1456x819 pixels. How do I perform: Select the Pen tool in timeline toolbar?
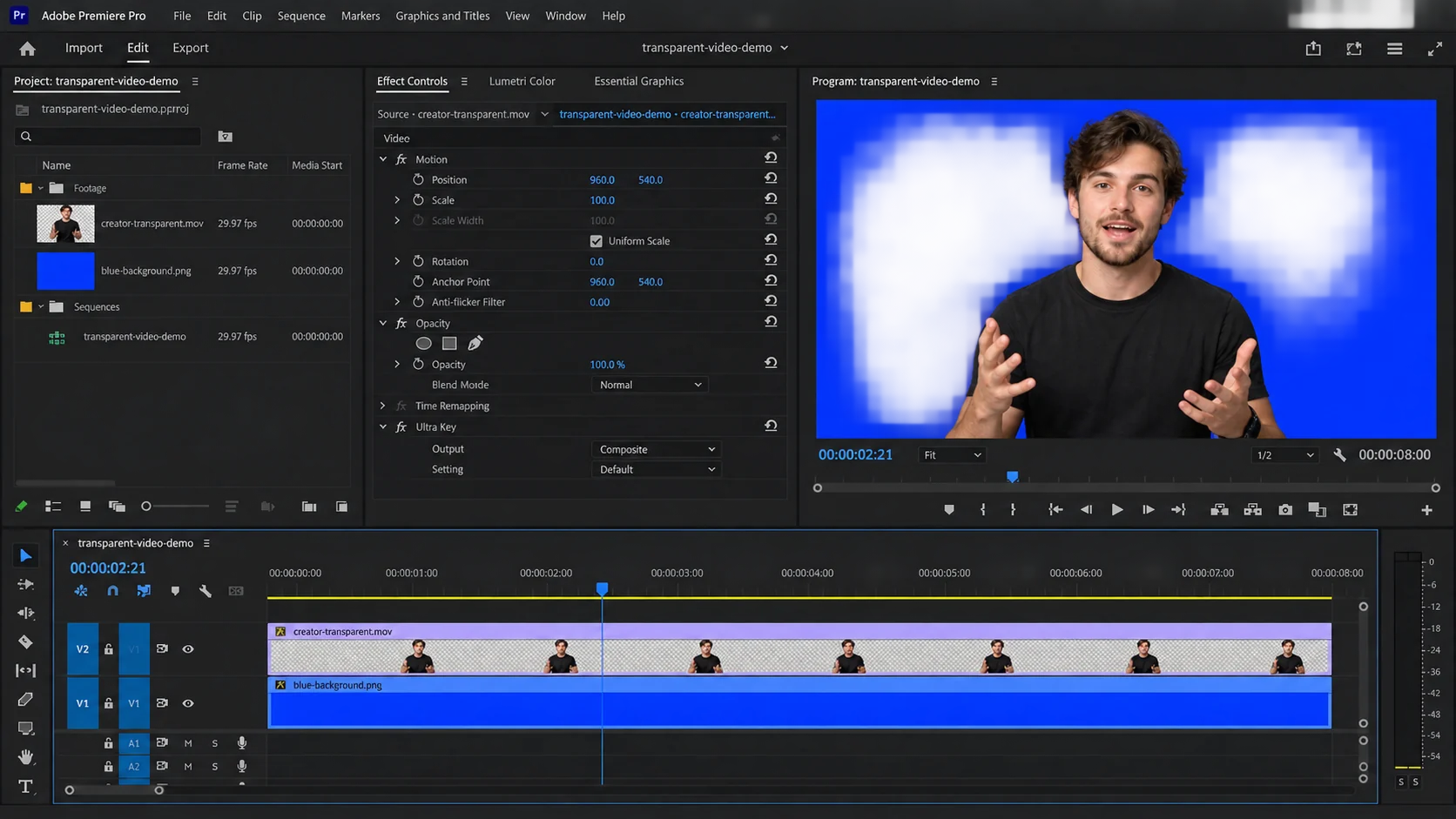(x=26, y=699)
